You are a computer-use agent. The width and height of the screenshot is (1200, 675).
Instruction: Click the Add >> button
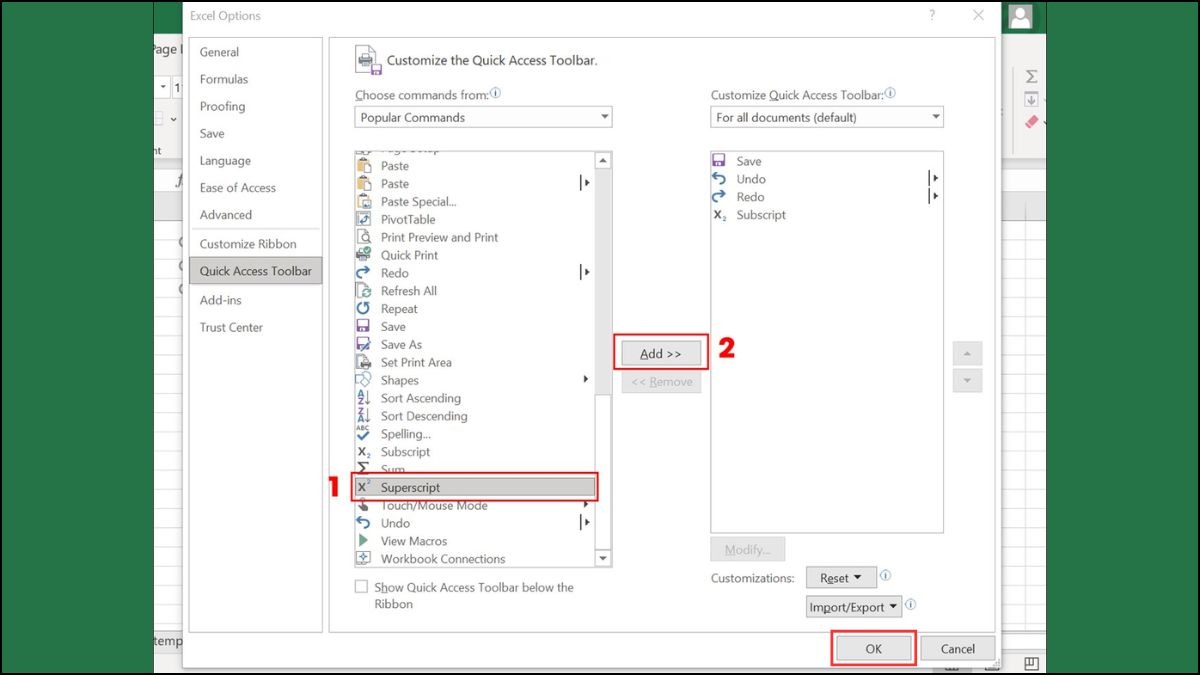point(661,353)
